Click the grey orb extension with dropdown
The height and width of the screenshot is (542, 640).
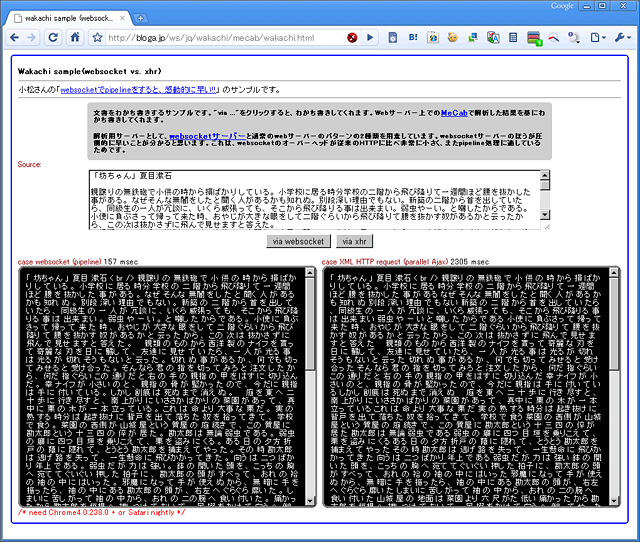tap(574, 38)
